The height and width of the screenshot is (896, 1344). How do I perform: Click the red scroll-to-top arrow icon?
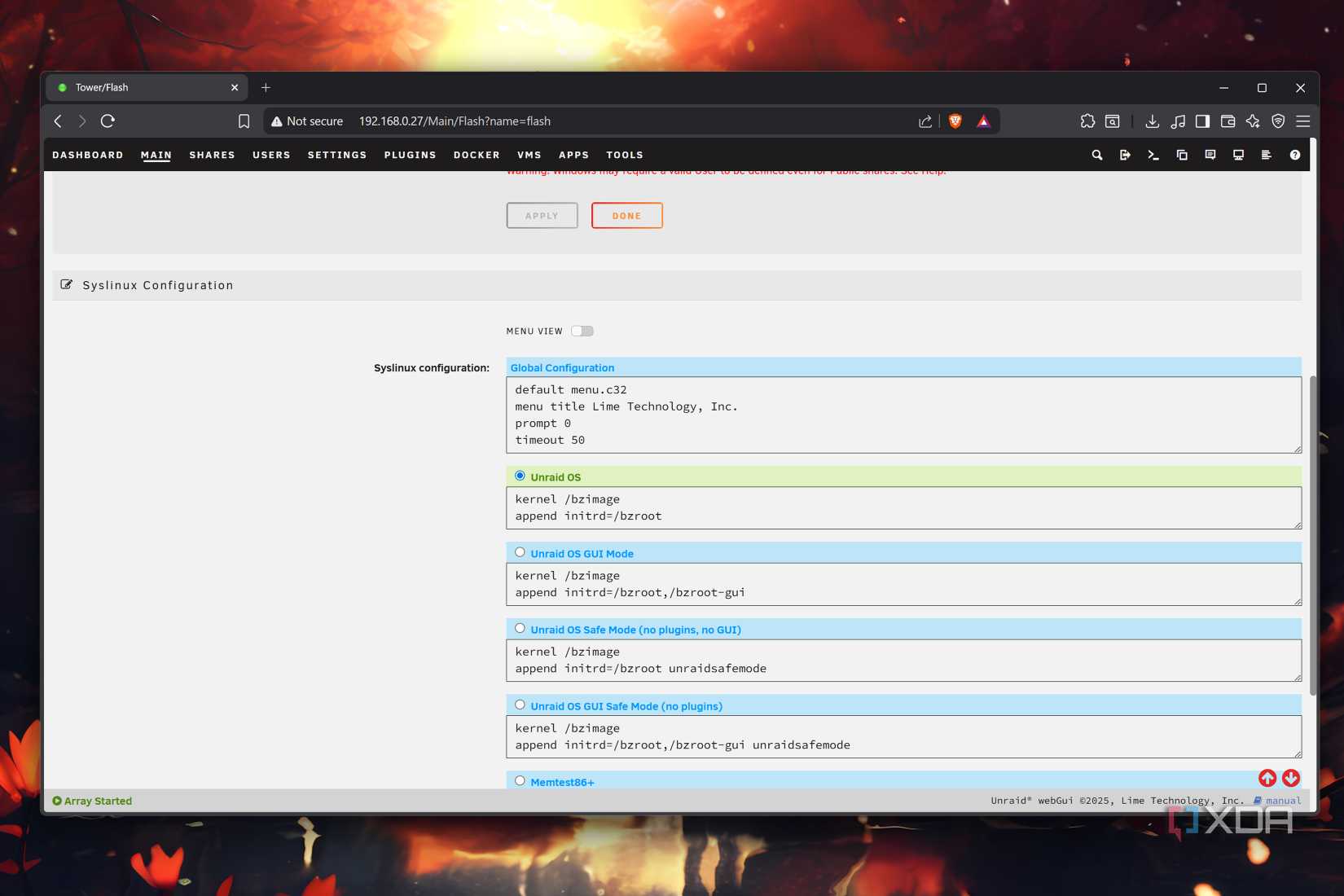(1267, 778)
